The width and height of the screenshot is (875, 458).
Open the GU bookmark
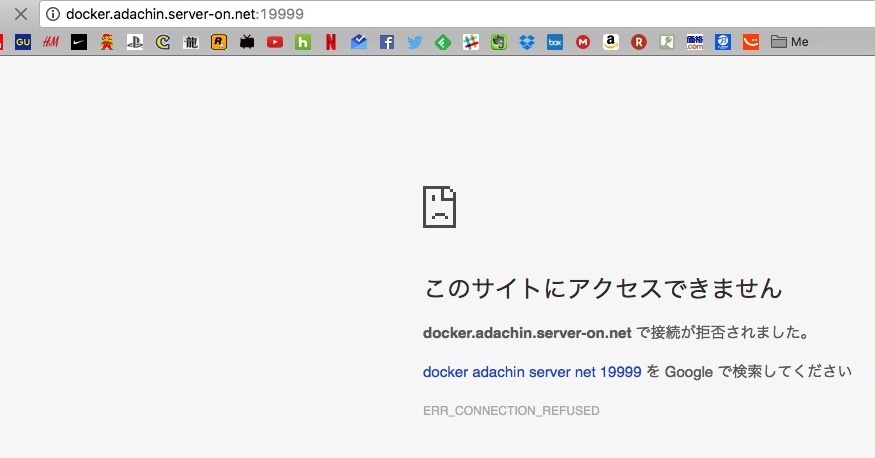[23, 42]
